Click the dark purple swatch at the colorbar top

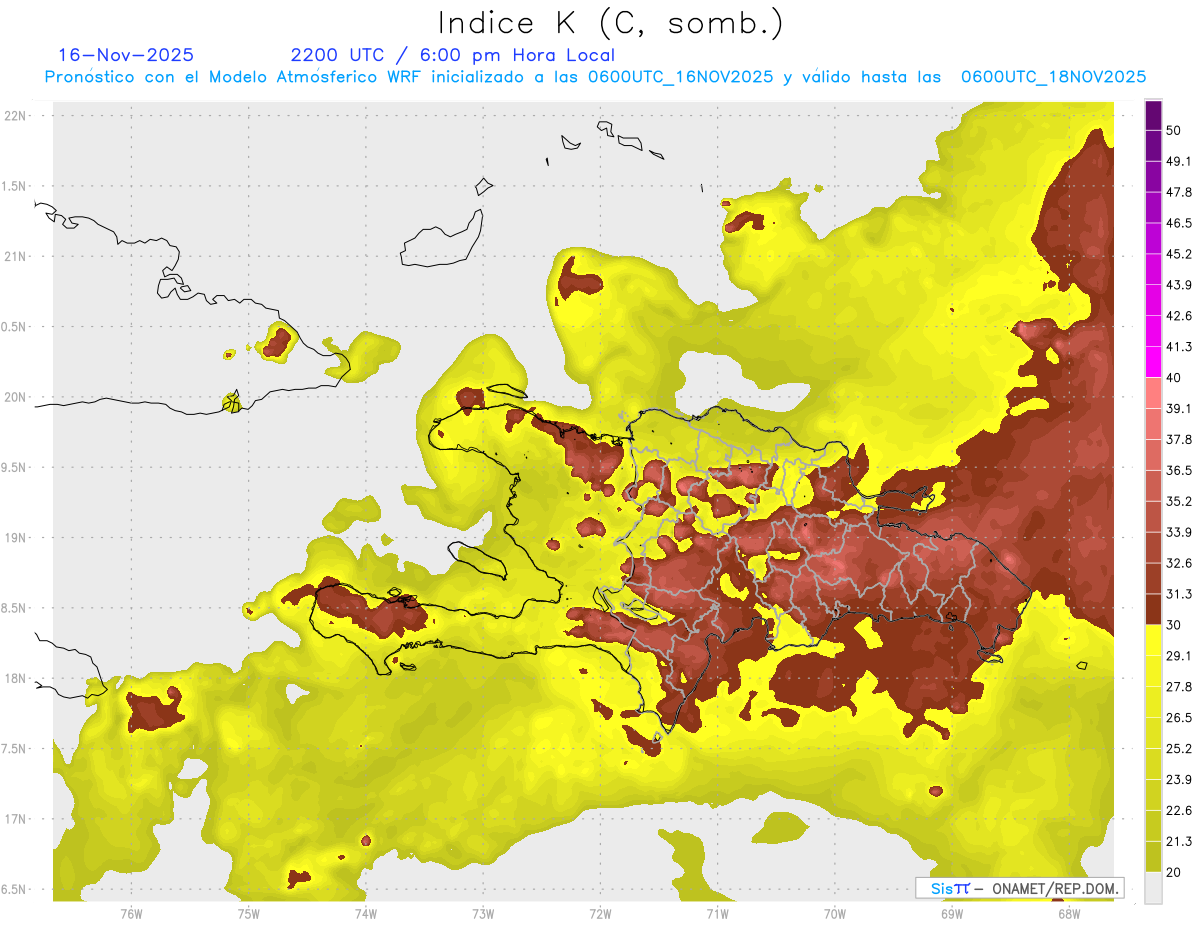click(1153, 117)
